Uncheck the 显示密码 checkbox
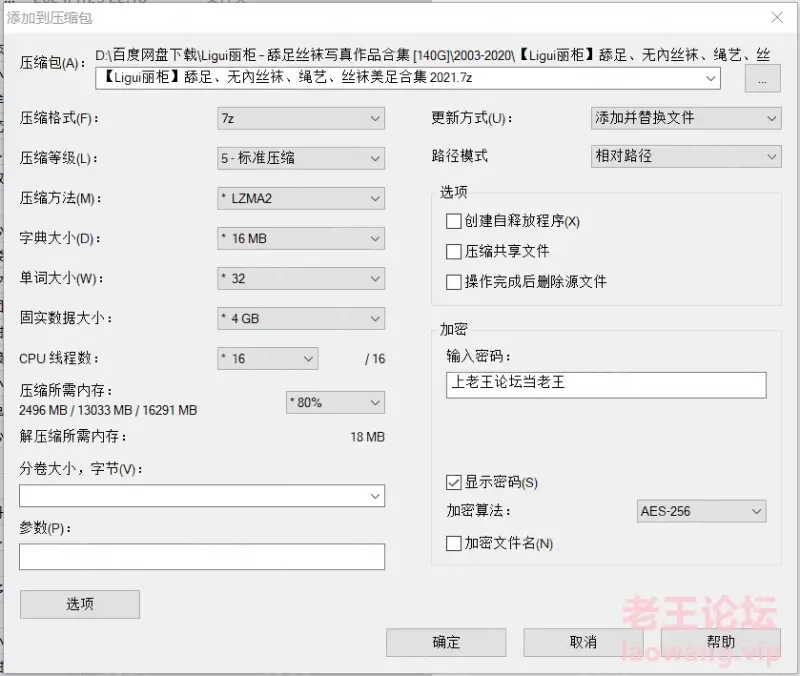The width and height of the screenshot is (800, 676). 454,482
